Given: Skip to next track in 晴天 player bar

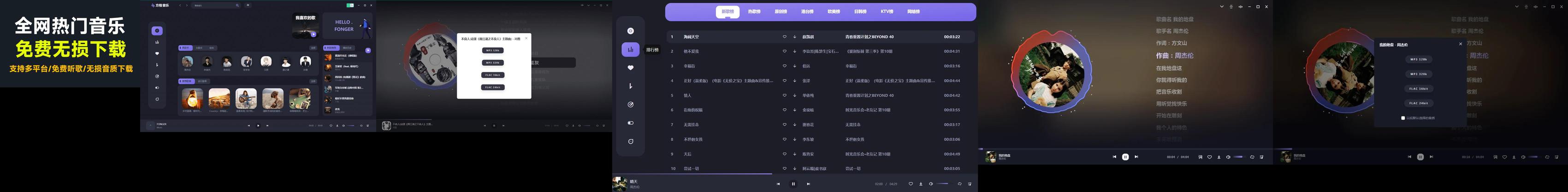Looking at the screenshot, I should [x=808, y=184].
